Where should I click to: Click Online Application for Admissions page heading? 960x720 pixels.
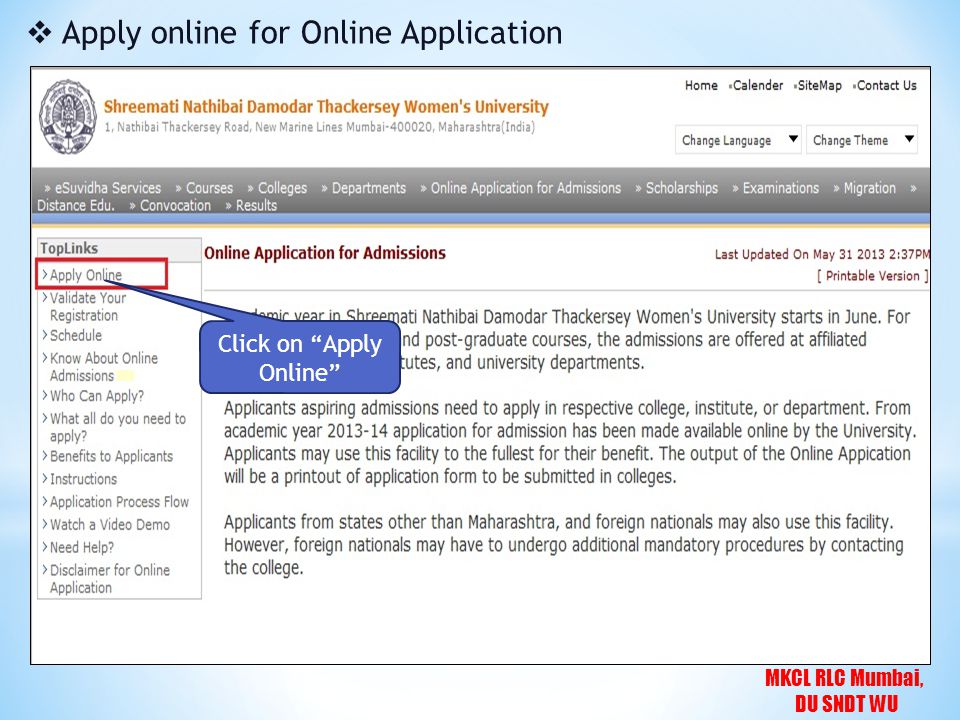(325, 253)
